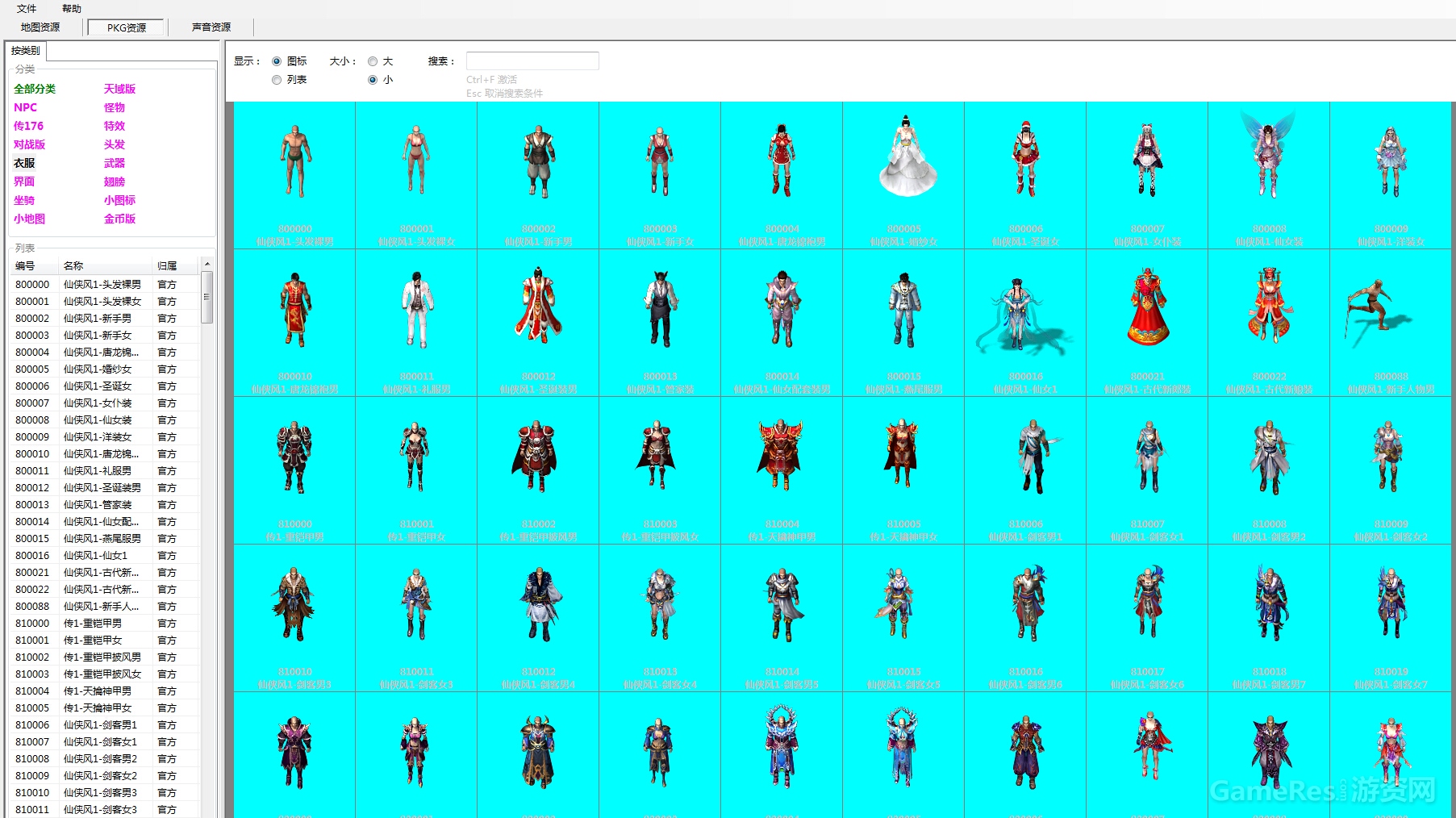Select golden armor thumbnail 810004 天擒神甲男
This screenshot has width=1456, height=818.
(782, 470)
